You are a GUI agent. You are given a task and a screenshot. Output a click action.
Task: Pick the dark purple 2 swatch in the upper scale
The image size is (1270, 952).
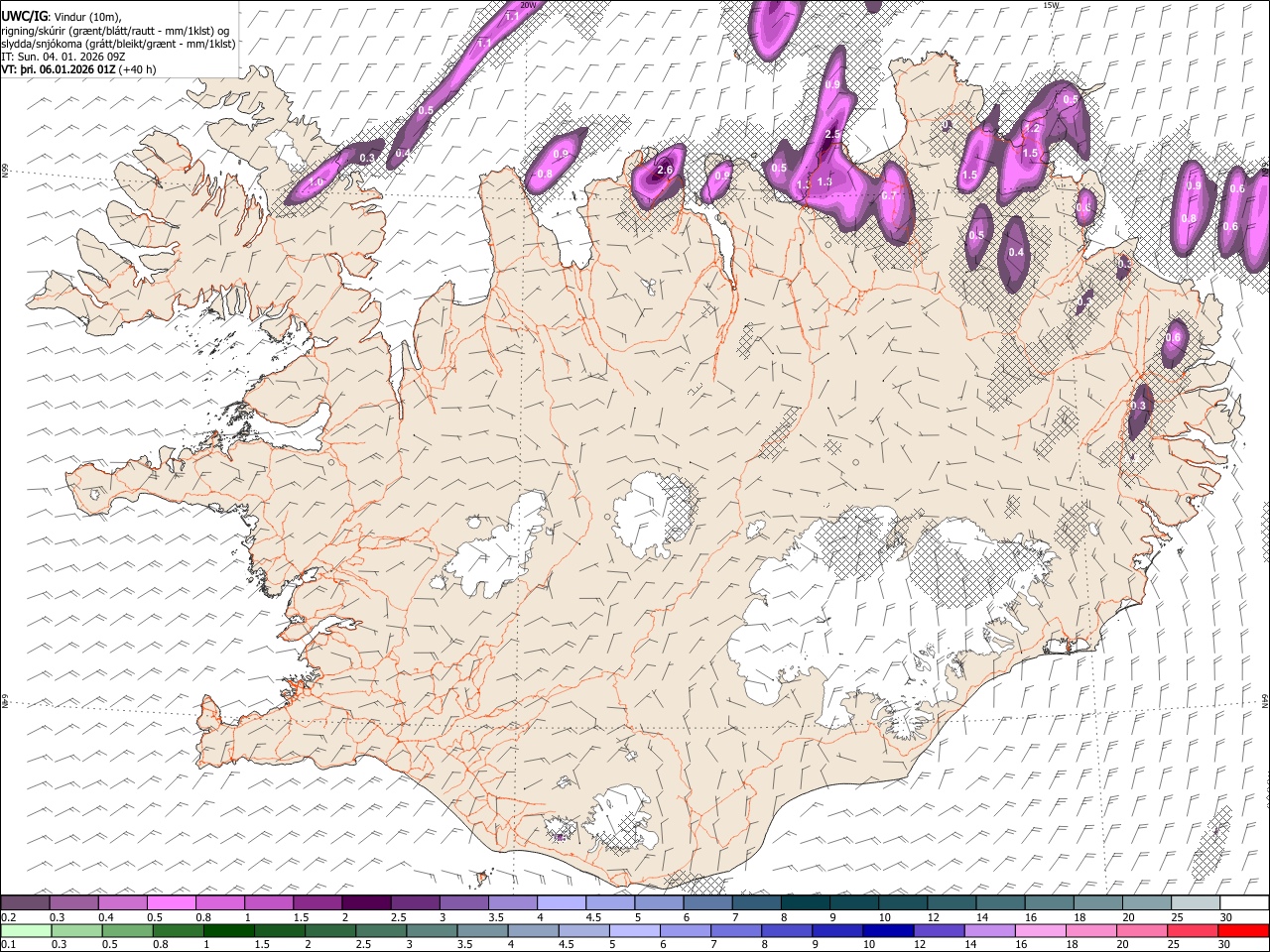(365, 903)
